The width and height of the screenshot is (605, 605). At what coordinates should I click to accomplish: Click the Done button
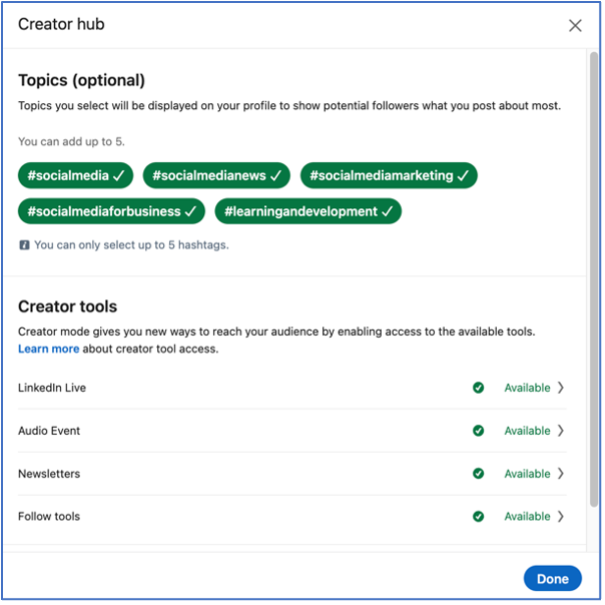pyautogui.click(x=553, y=578)
